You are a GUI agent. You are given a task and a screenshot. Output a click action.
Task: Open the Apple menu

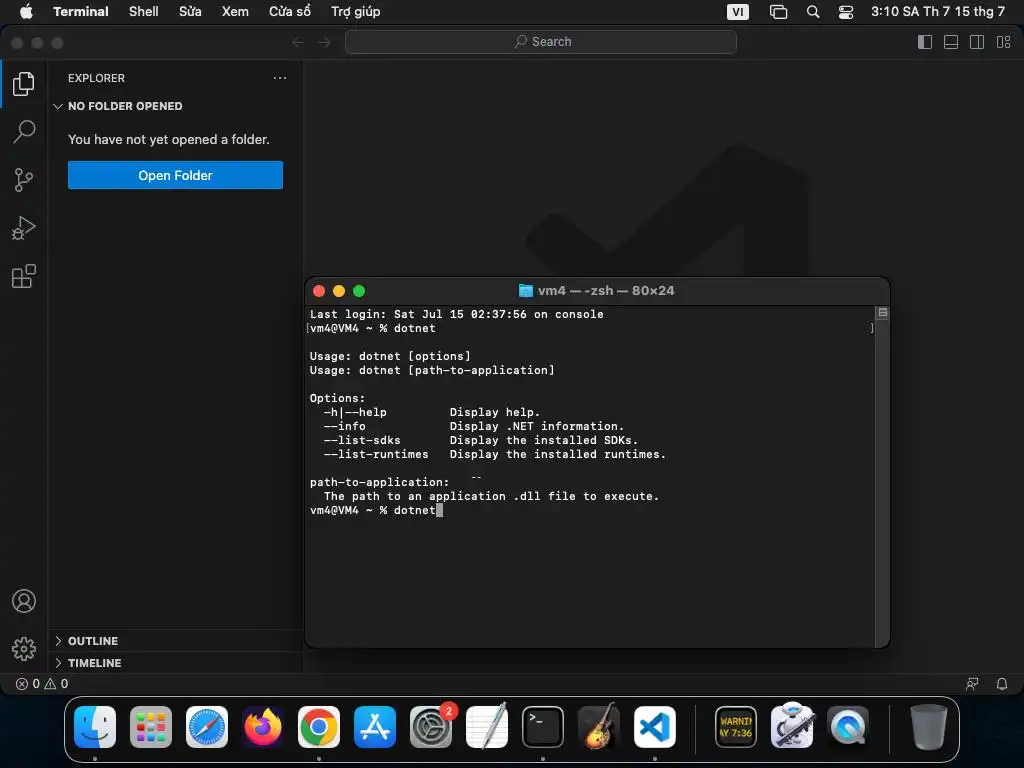[26, 11]
